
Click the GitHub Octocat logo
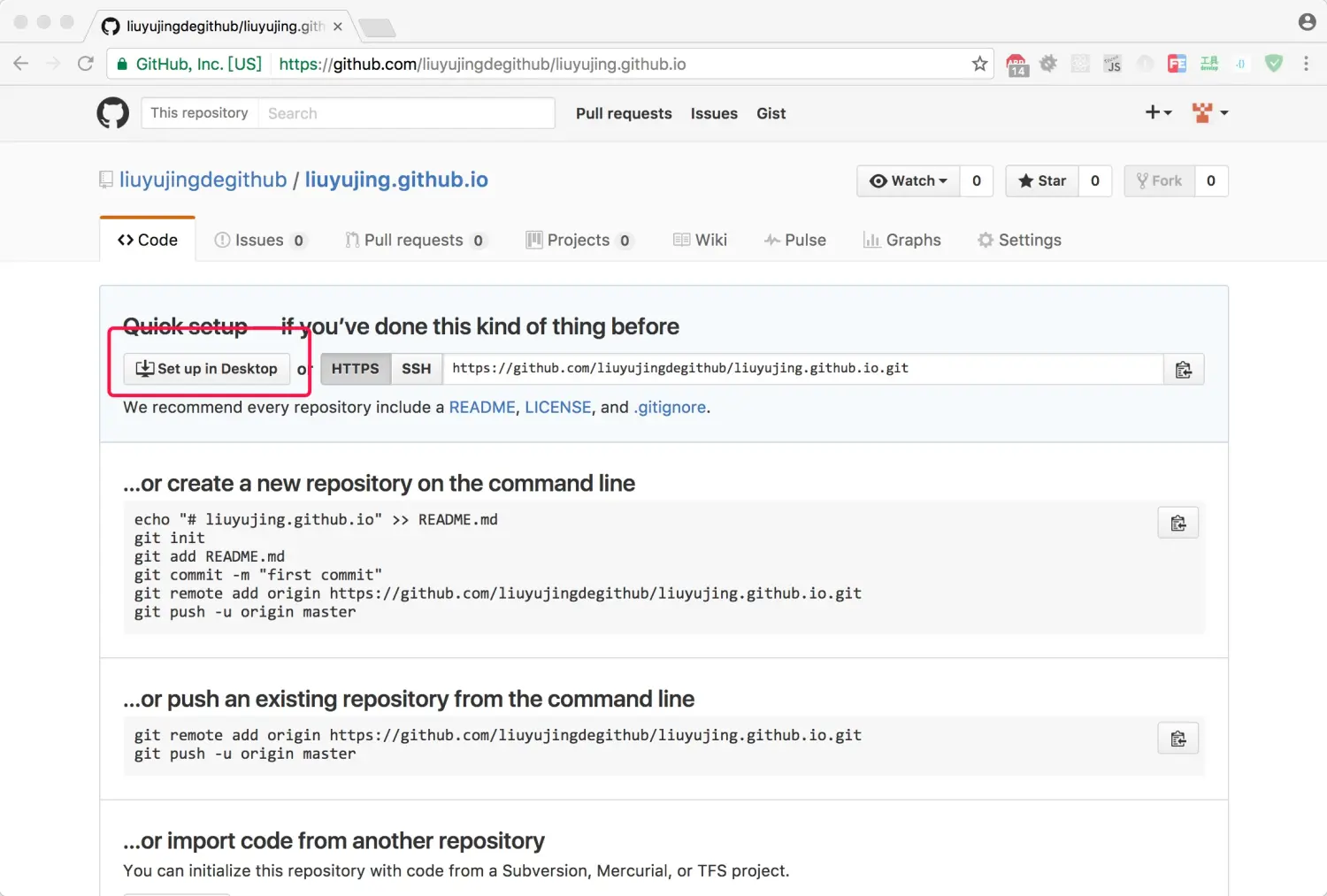coord(112,113)
